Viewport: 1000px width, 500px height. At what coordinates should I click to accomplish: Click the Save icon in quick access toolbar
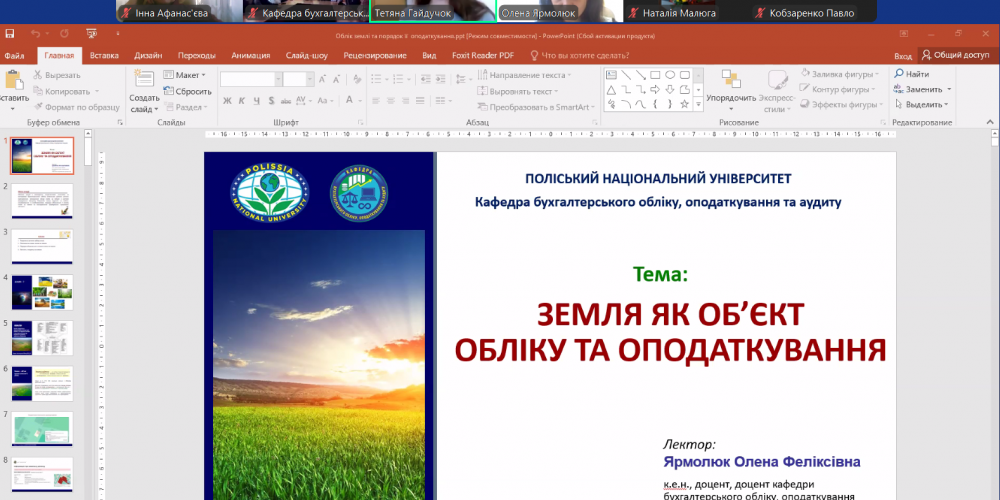pyautogui.click(x=9, y=34)
